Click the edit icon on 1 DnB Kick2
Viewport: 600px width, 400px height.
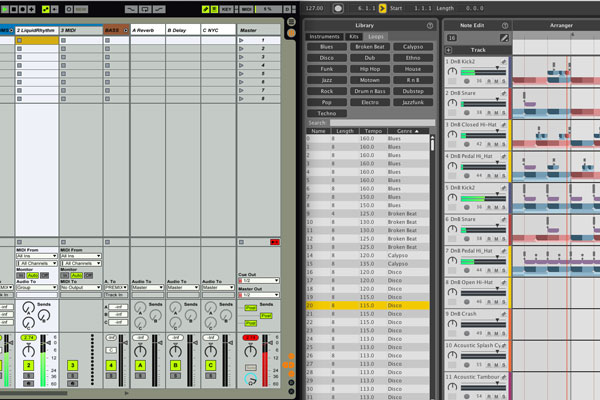point(504,62)
